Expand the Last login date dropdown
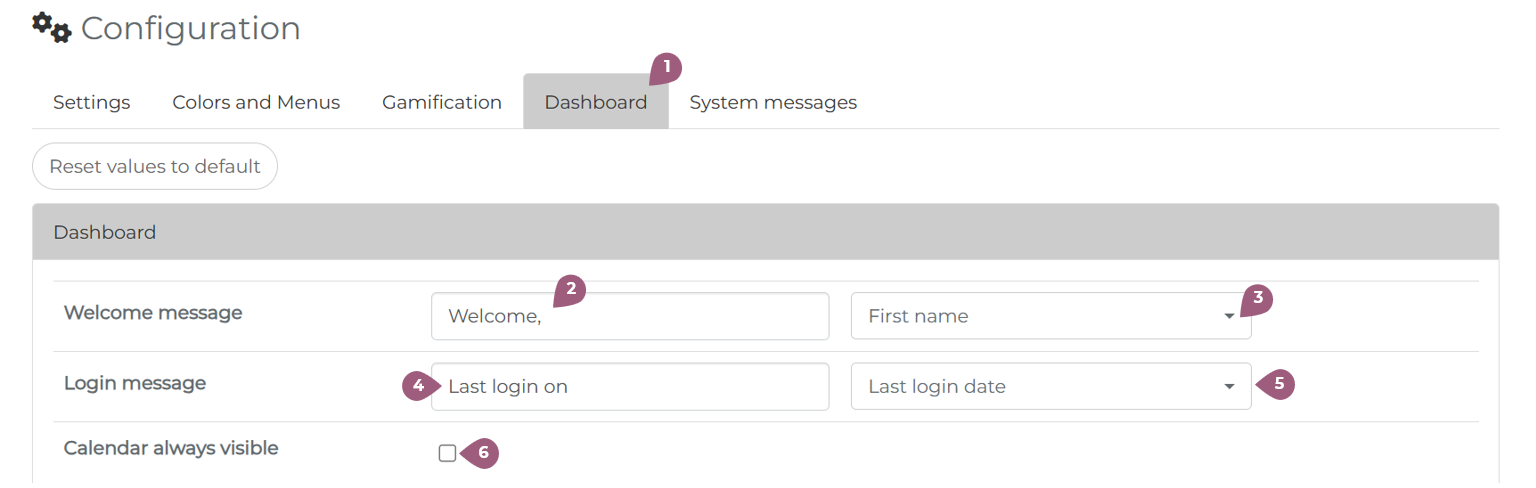The image size is (1536, 488). tap(1050, 386)
